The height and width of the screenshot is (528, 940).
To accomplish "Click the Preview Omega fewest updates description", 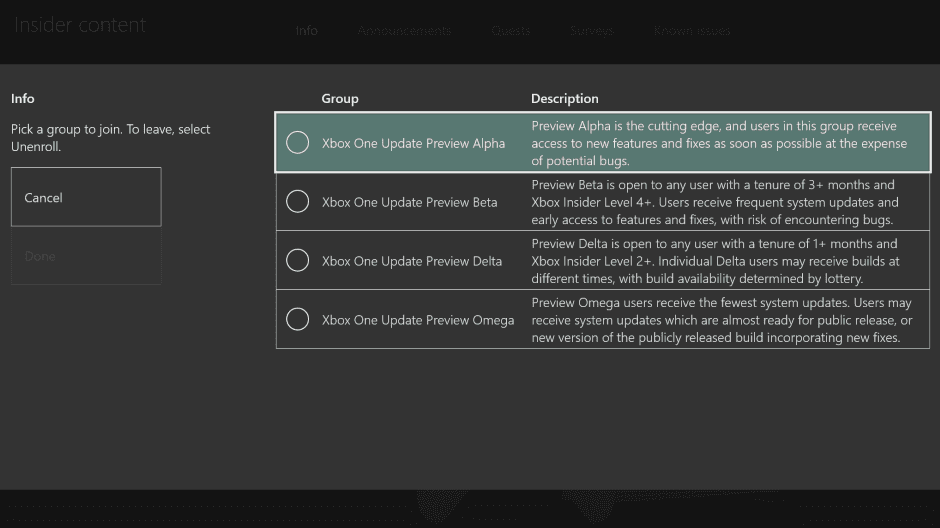I will pos(722,320).
